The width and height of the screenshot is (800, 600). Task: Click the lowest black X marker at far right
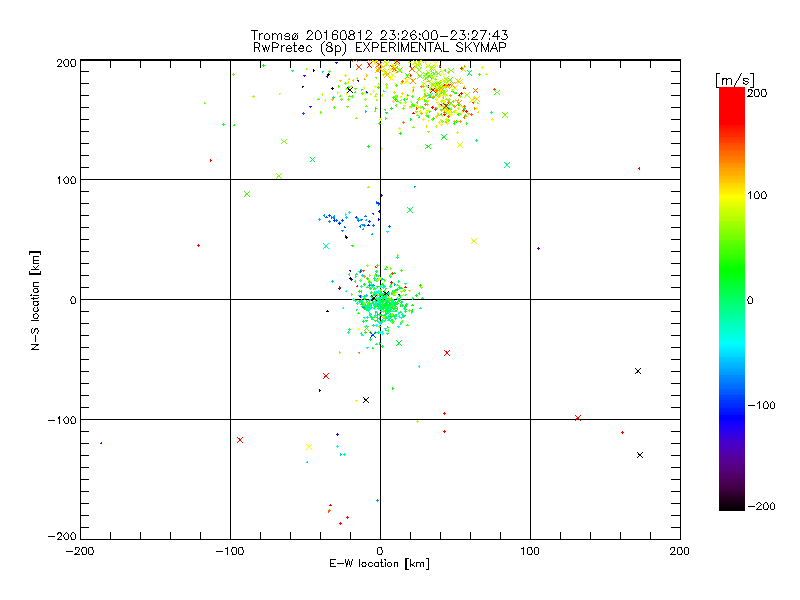[640, 455]
